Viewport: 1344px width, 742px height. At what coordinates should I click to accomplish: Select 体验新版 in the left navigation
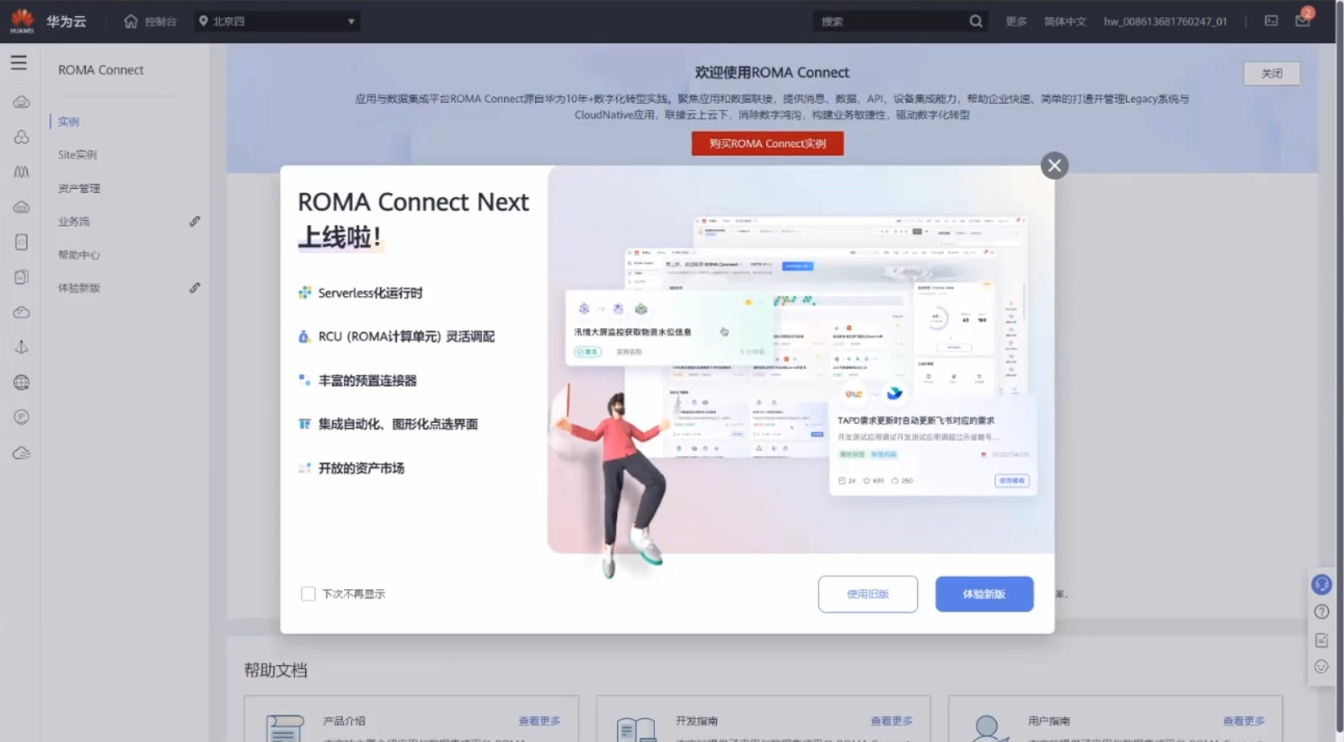click(79, 288)
